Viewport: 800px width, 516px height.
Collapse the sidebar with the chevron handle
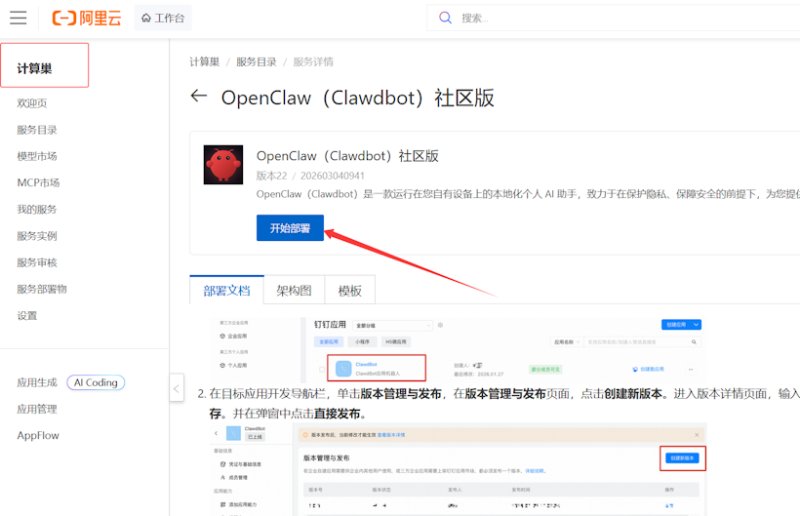[177, 388]
